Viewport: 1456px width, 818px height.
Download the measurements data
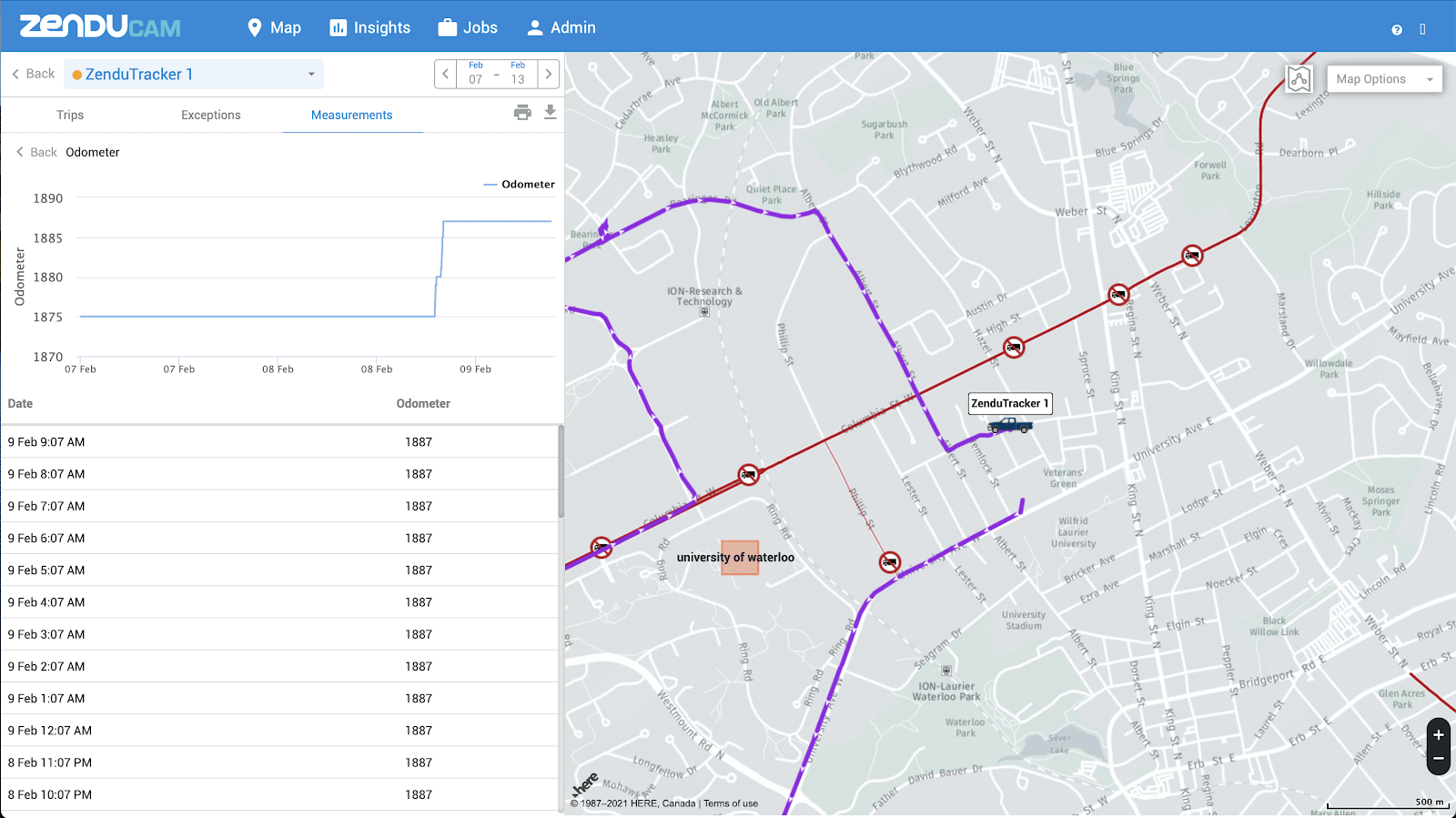pos(550,112)
